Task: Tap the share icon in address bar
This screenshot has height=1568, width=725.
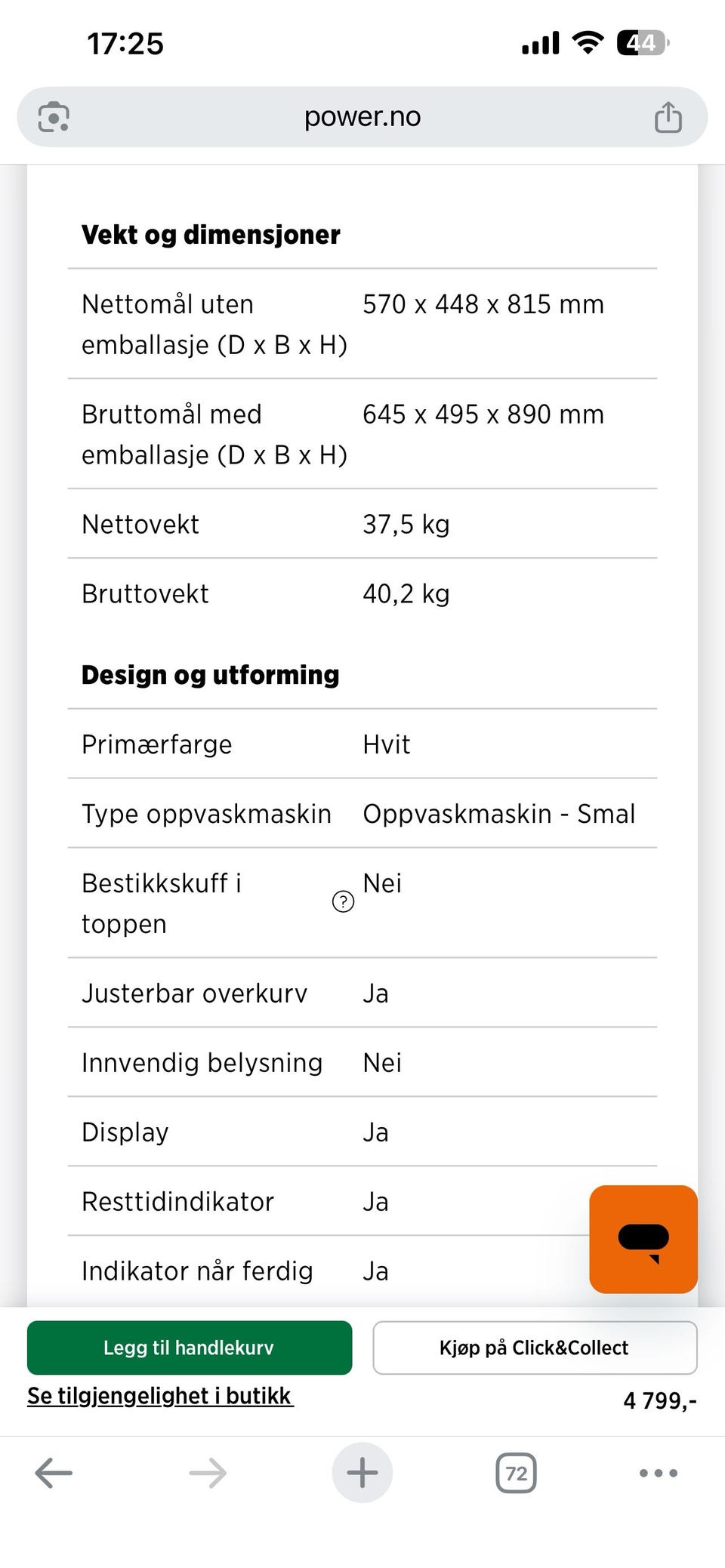Action: click(668, 117)
